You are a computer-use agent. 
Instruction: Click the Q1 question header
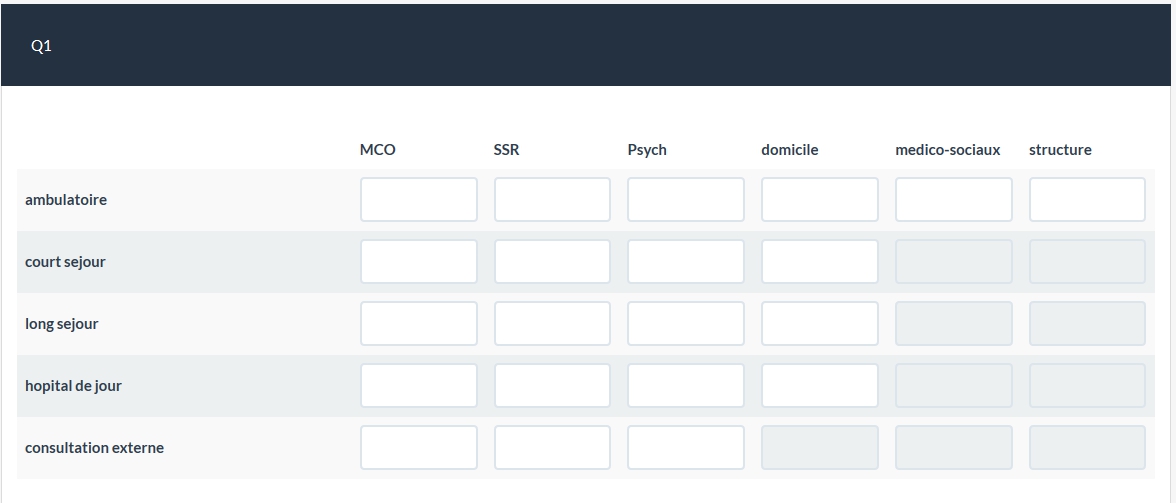tap(41, 46)
